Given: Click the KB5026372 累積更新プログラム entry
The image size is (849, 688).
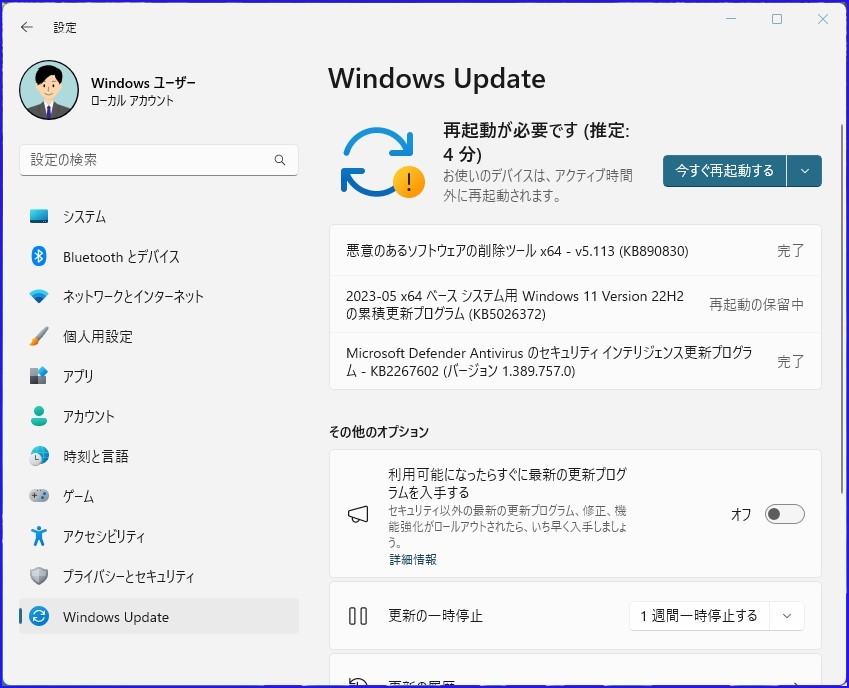Looking at the screenshot, I should (x=575, y=304).
